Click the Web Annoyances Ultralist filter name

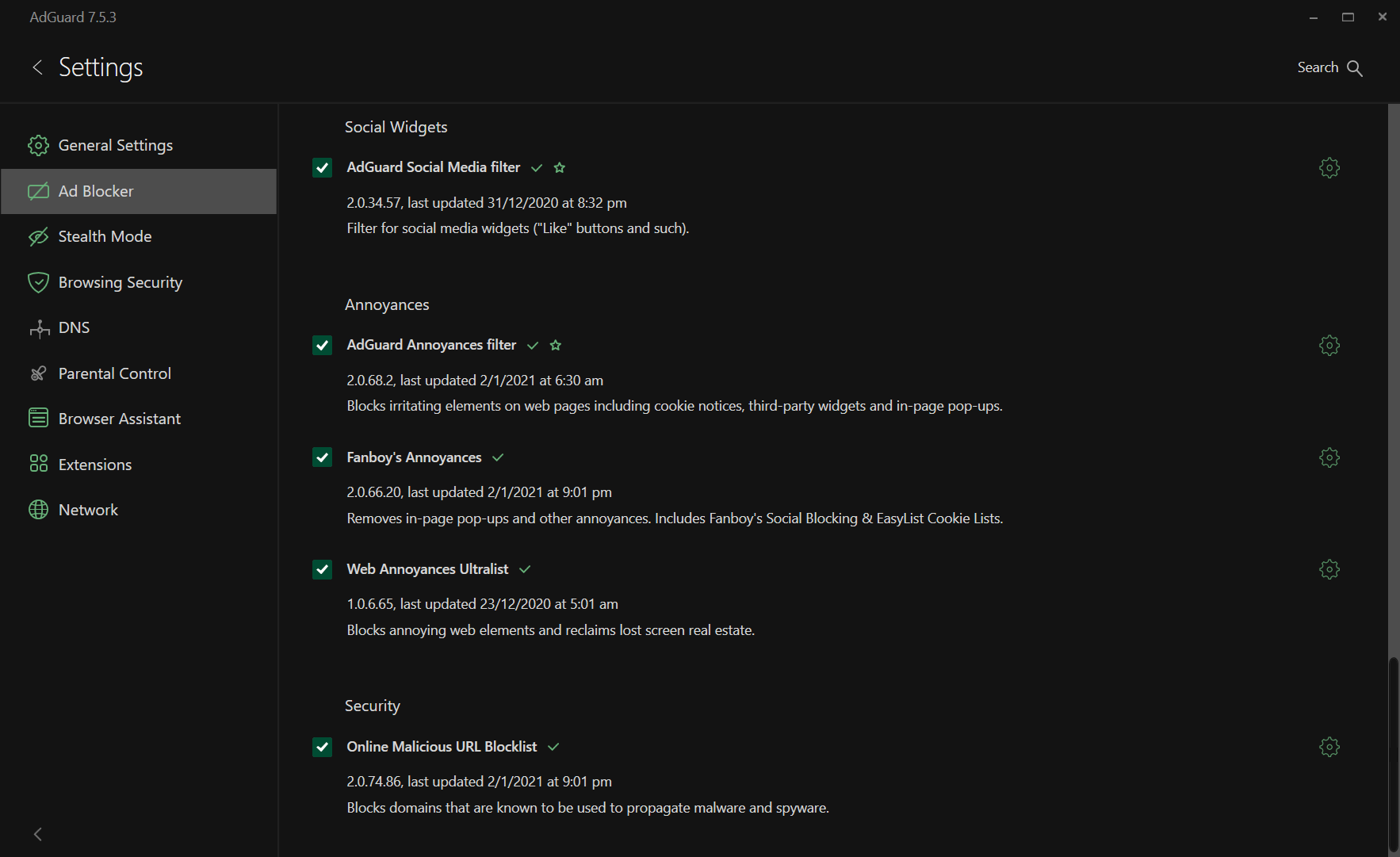427,569
